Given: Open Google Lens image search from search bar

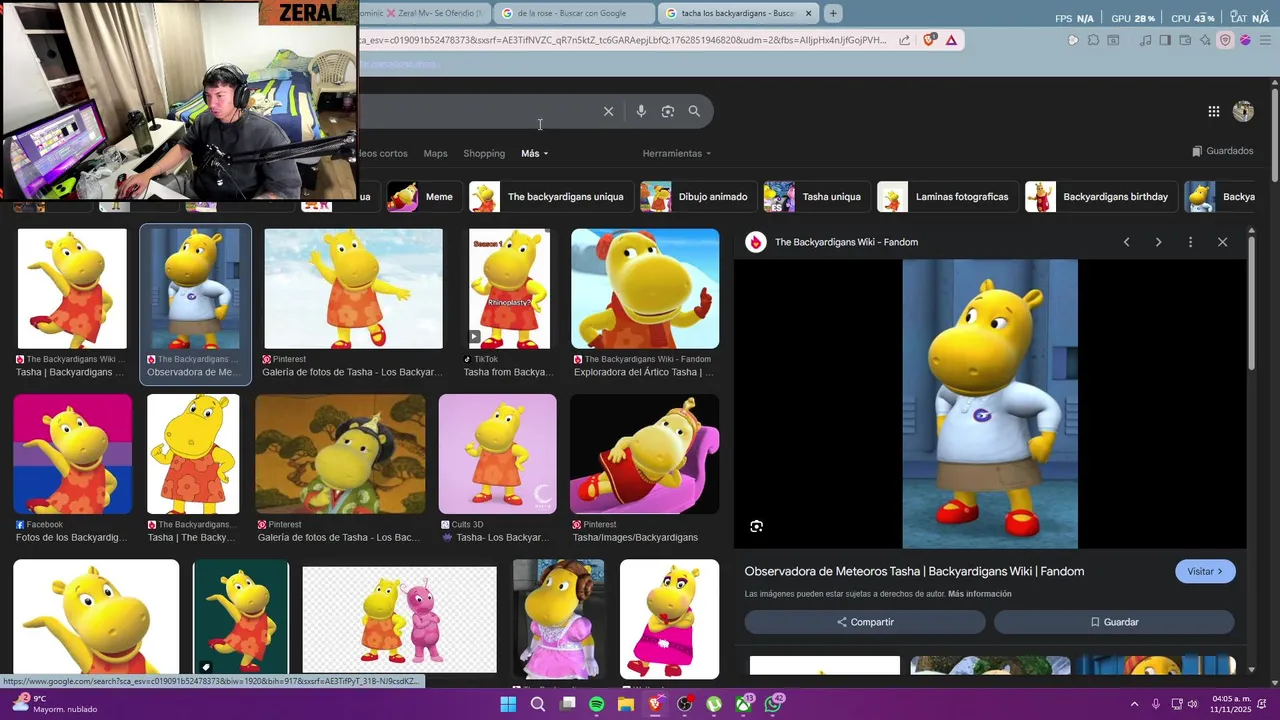Looking at the screenshot, I should click(x=668, y=111).
